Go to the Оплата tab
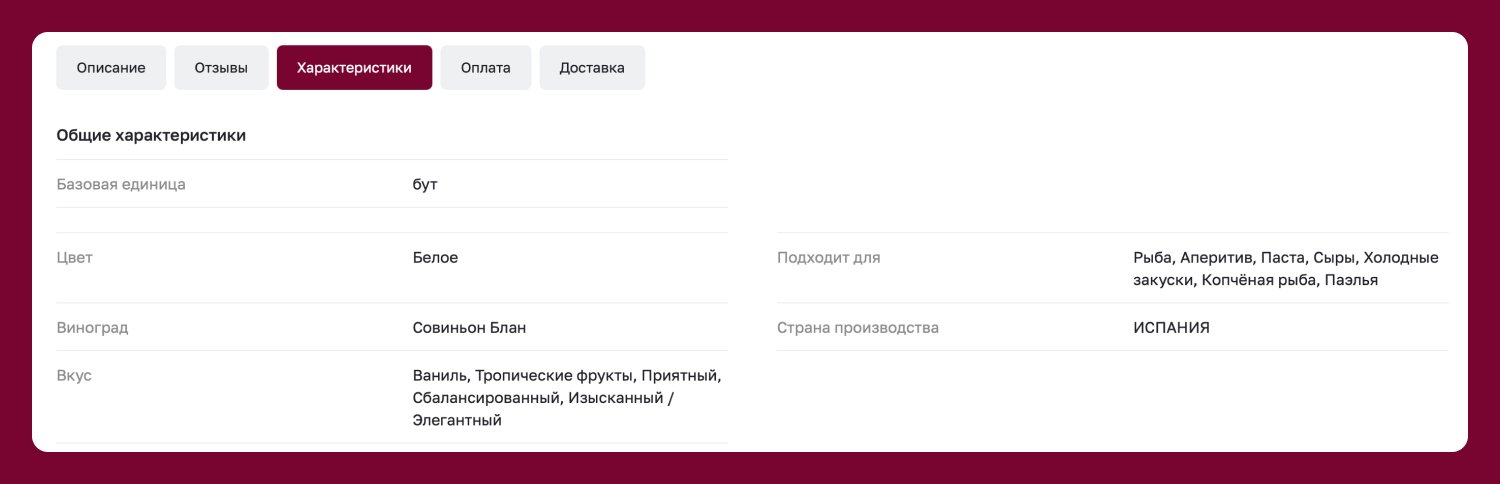Image resolution: width=1500 pixels, height=484 pixels. pyautogui.click(x=486, y=68)
